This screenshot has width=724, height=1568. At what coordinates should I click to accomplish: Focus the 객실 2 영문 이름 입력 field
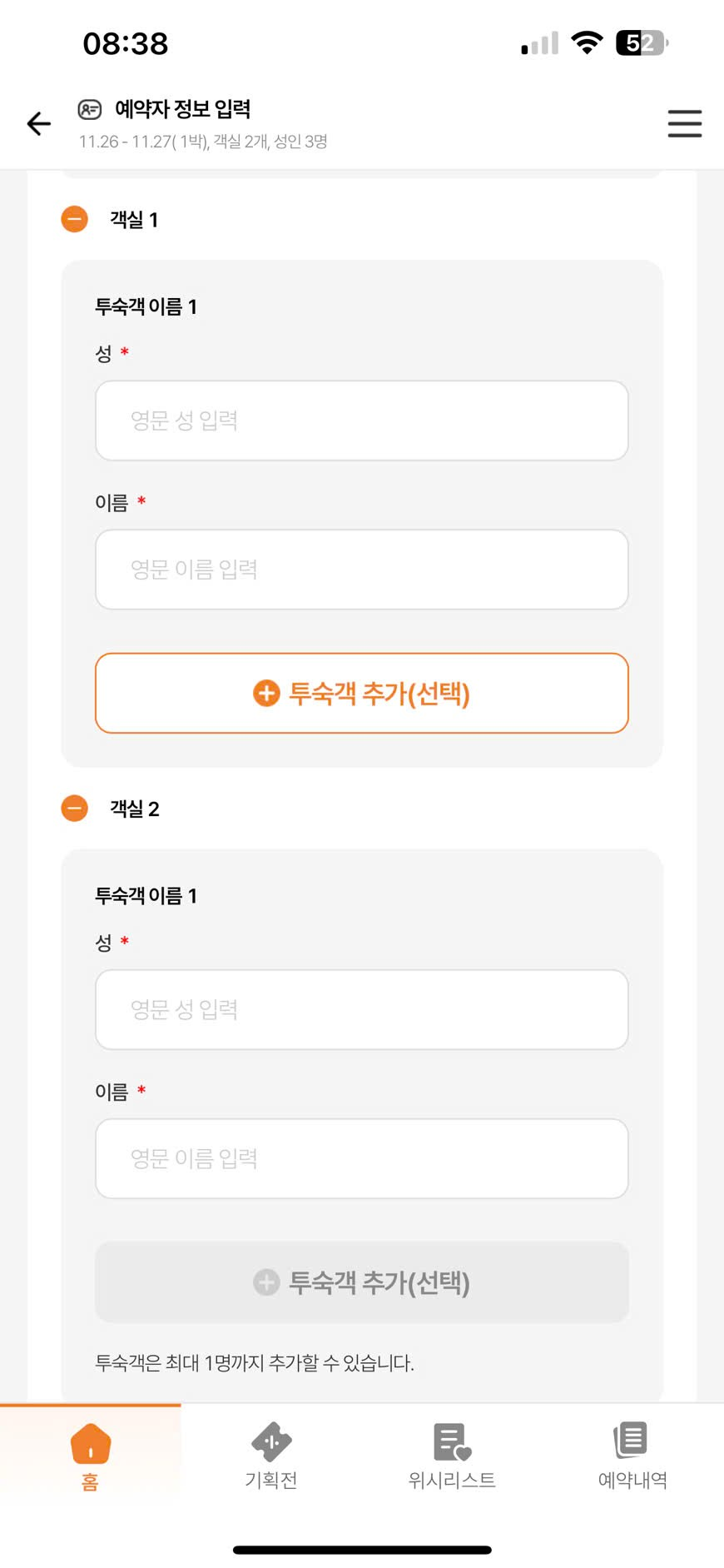click(361, 1158)
